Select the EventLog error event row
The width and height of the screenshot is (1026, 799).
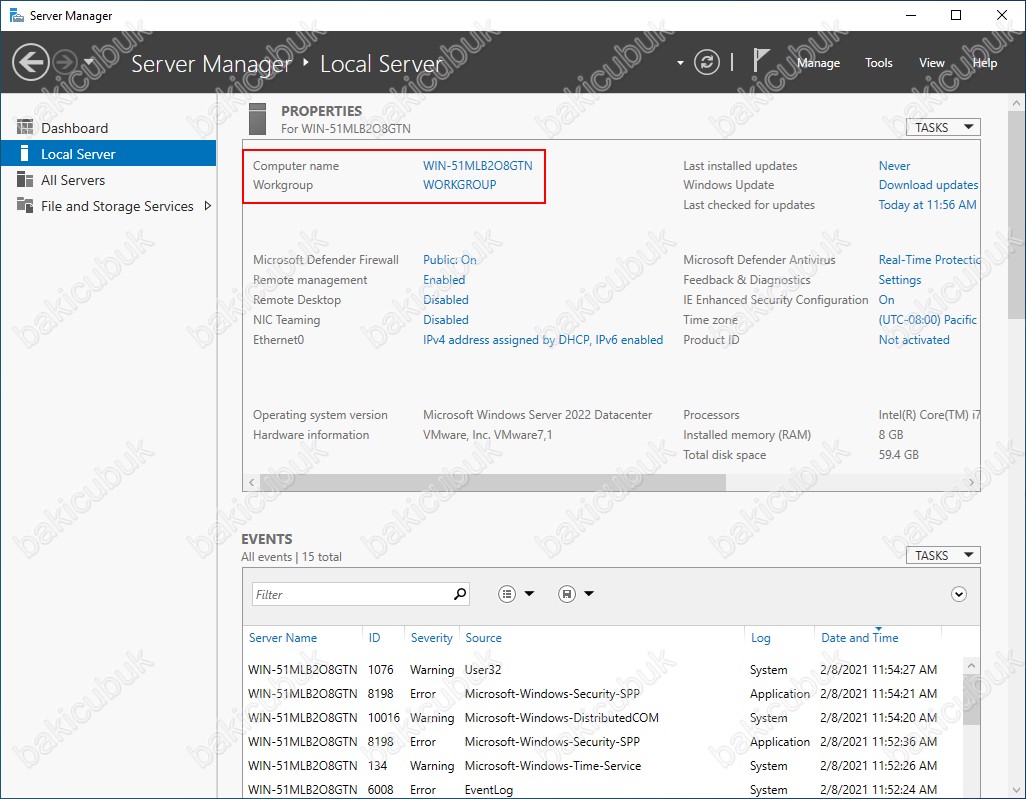602,789
